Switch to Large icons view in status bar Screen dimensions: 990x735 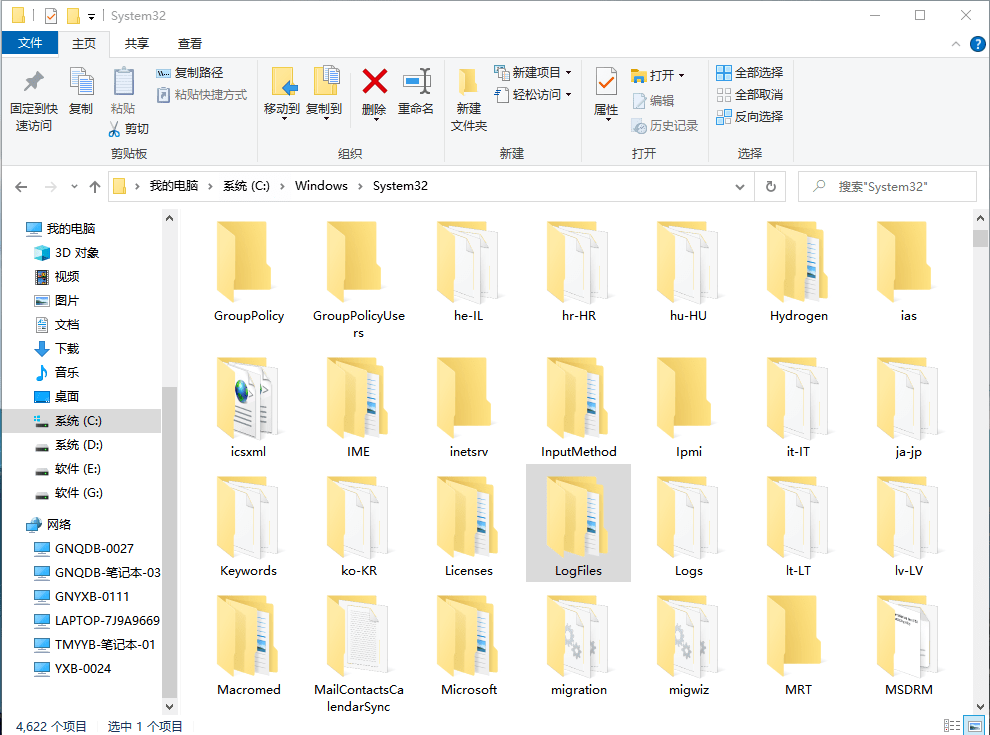975,726
